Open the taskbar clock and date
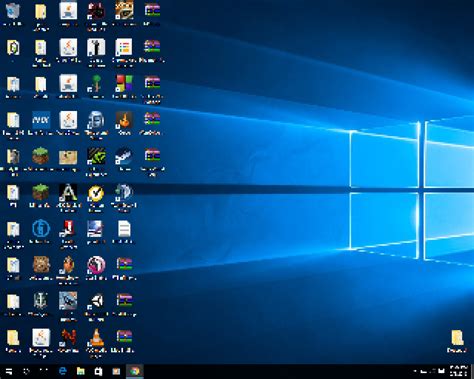Image resolution: width=474 pixels, height=379 pixels. point(458,371)
